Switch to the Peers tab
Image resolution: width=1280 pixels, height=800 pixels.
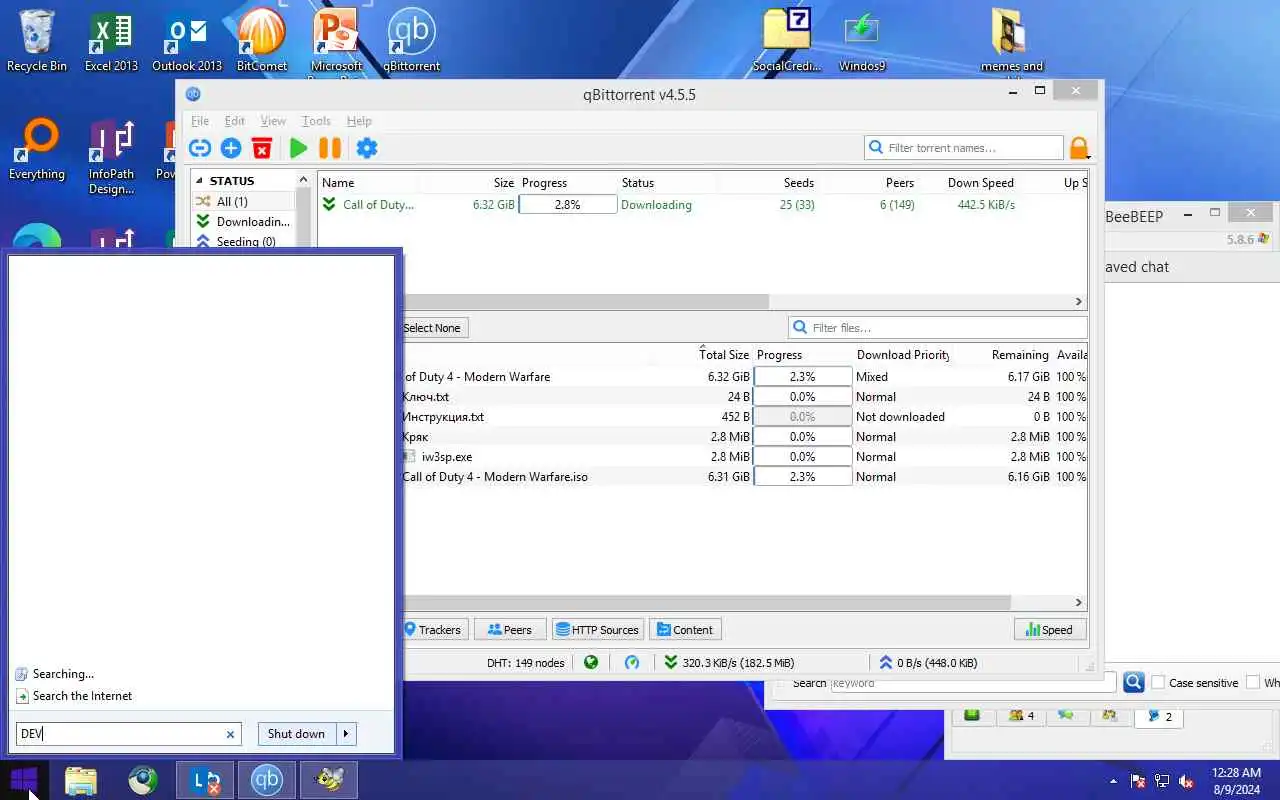pyautogui.click(x=510, y=629)
